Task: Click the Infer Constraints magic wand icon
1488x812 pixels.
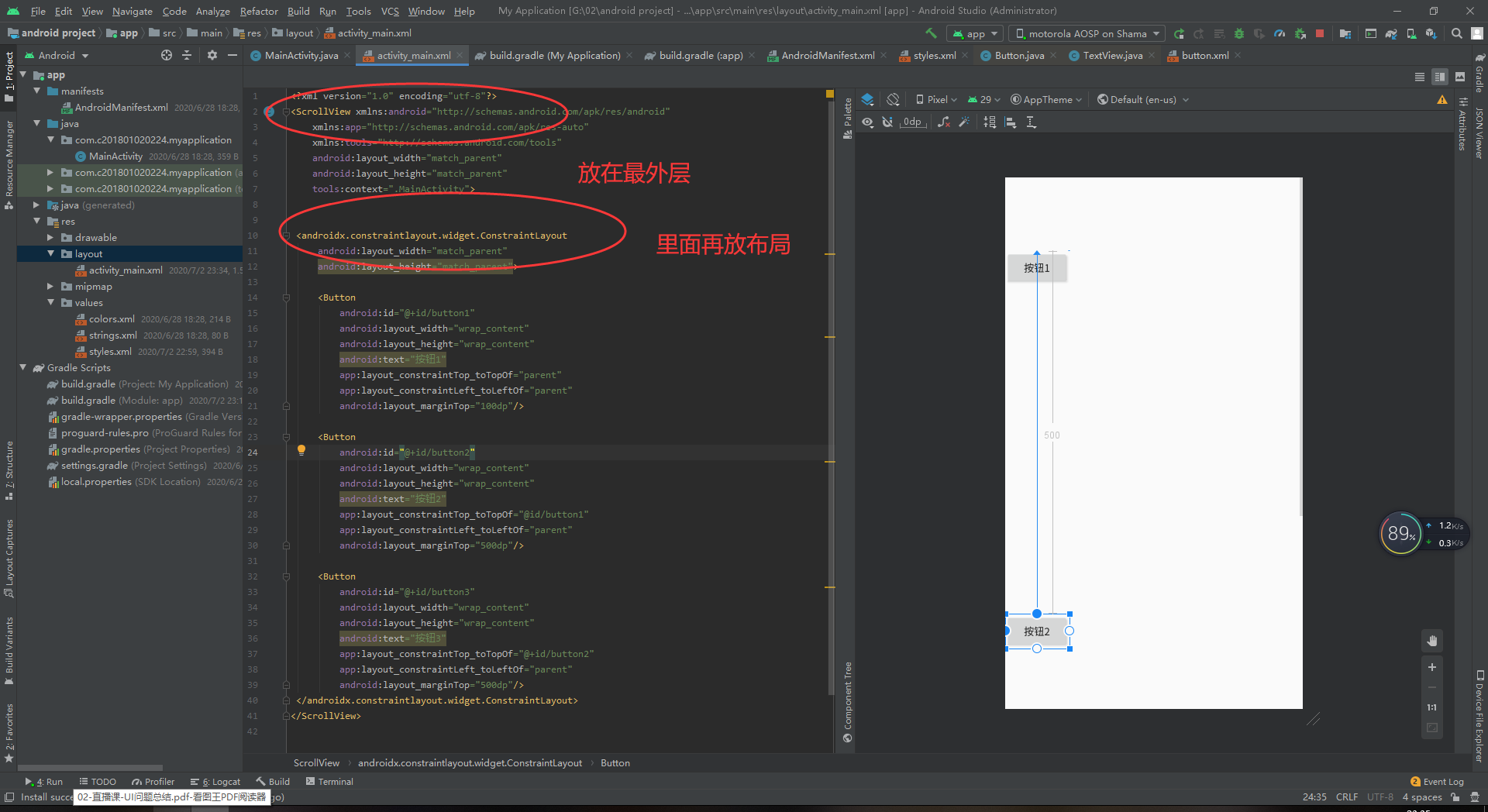Action: 964,122
